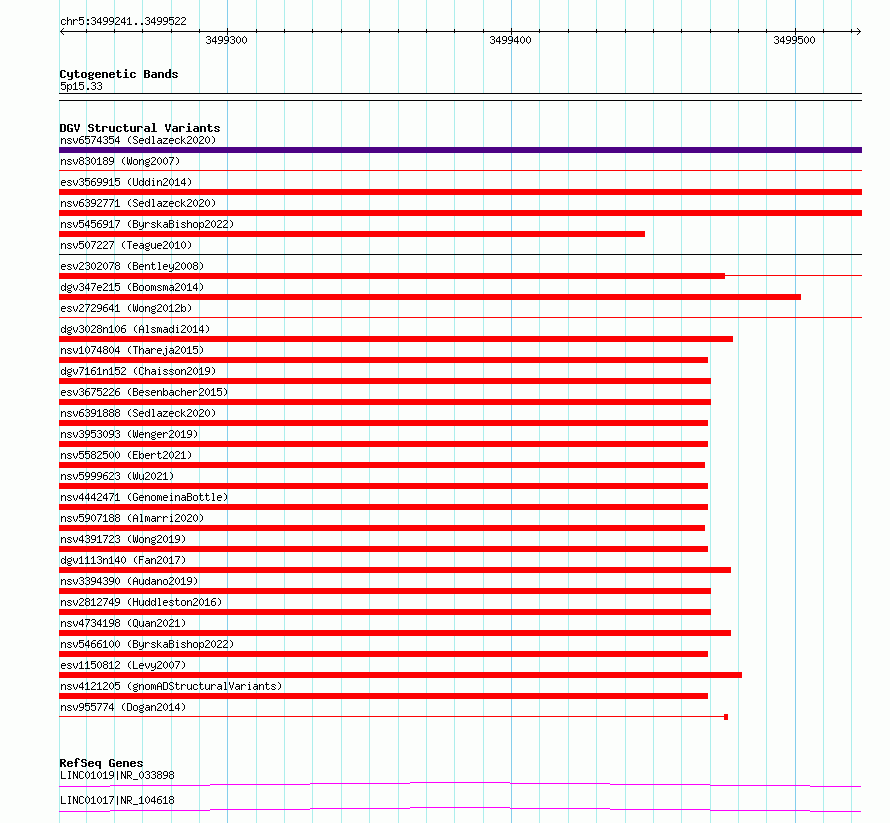Select variant nsv5999623 (Wu2021) label

coord(117,476)
